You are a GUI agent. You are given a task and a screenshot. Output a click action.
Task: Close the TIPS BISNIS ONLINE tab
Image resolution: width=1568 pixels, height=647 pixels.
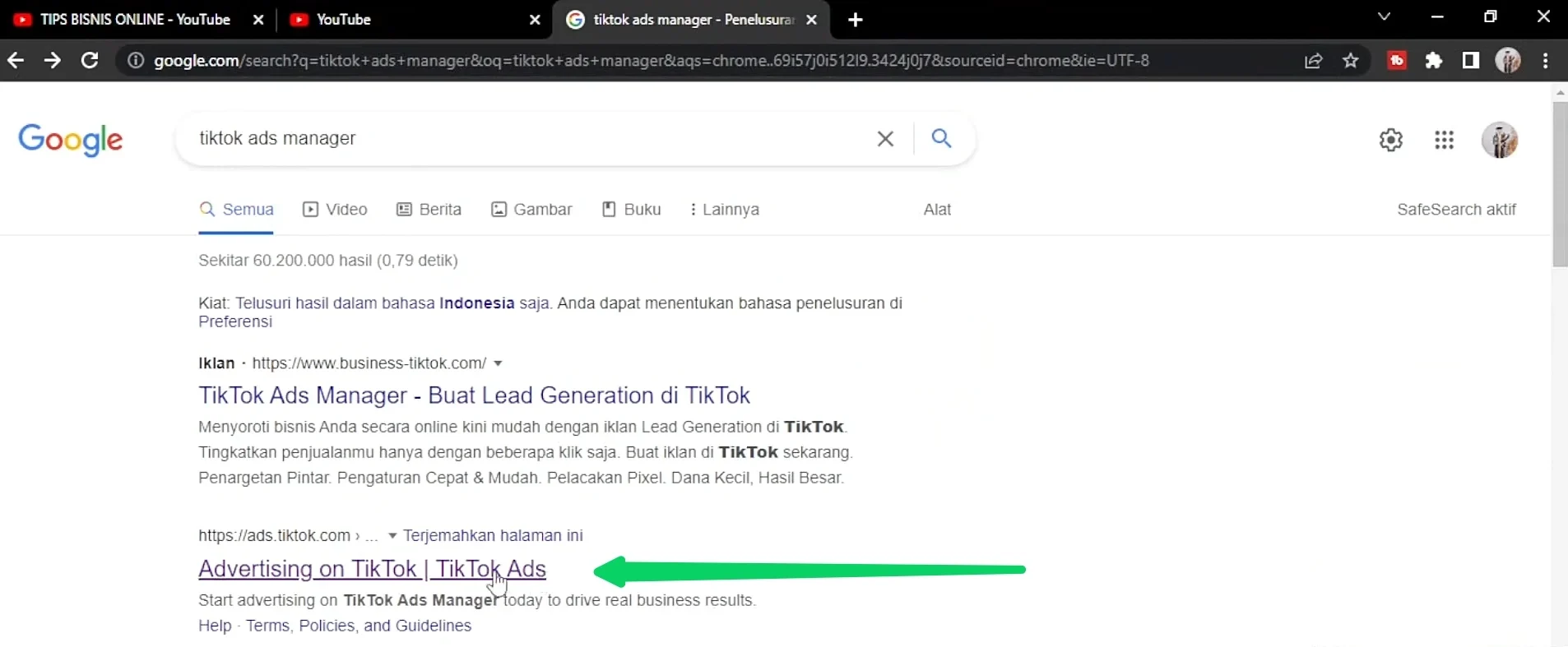pyautogui.click(x=258, y=20)
